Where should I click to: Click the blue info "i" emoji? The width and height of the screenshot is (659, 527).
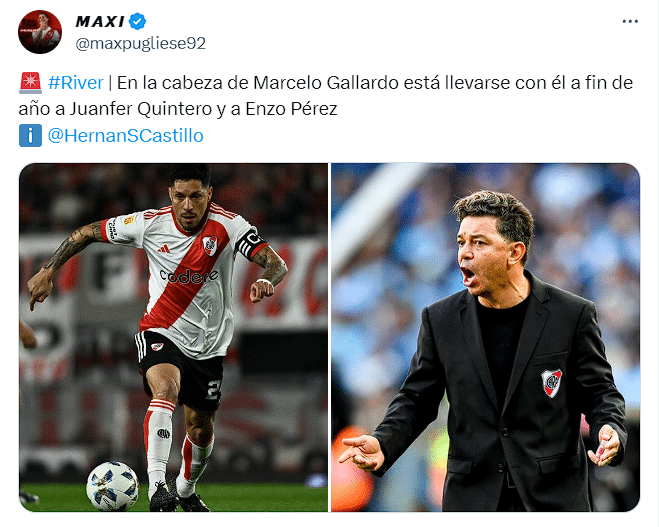tap(30, 135)
